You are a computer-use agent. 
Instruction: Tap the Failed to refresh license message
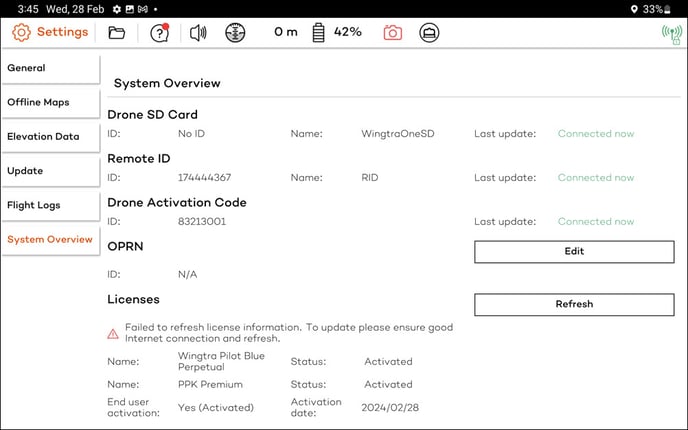coord(289,333)
